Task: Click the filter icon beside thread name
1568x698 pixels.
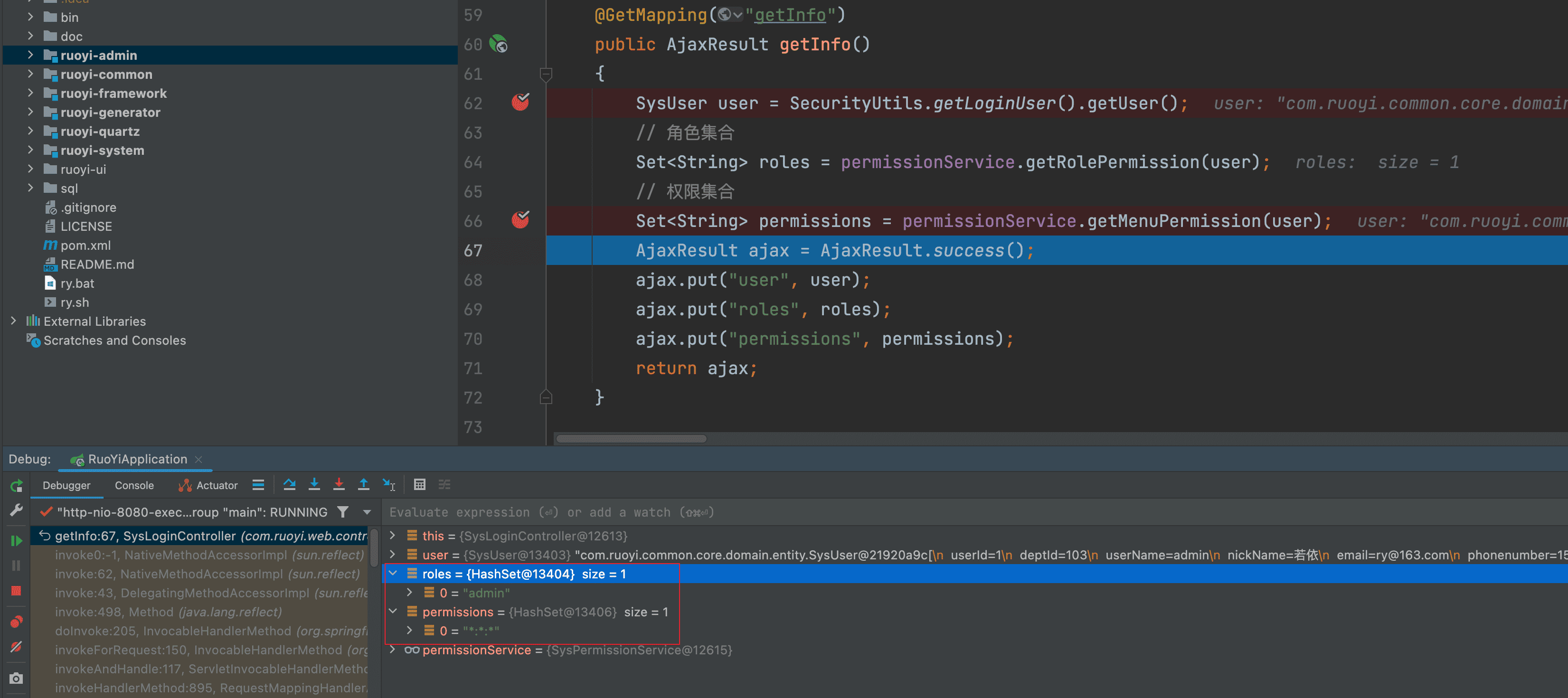Action: tap(343, 512)
